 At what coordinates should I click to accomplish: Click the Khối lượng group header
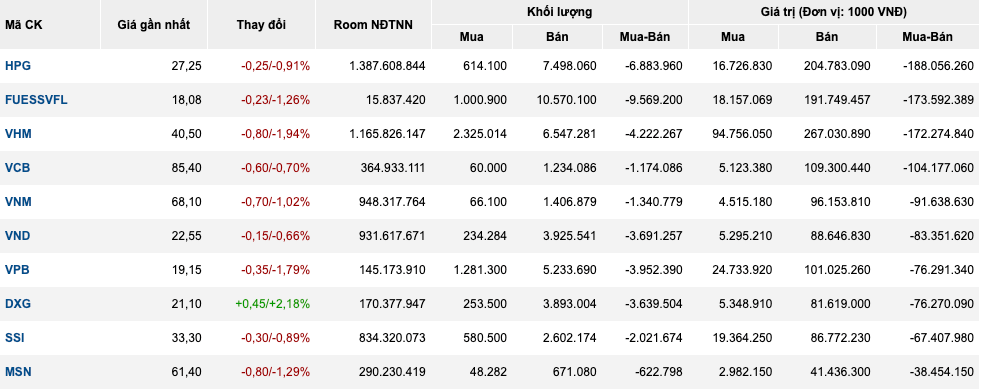559,12
